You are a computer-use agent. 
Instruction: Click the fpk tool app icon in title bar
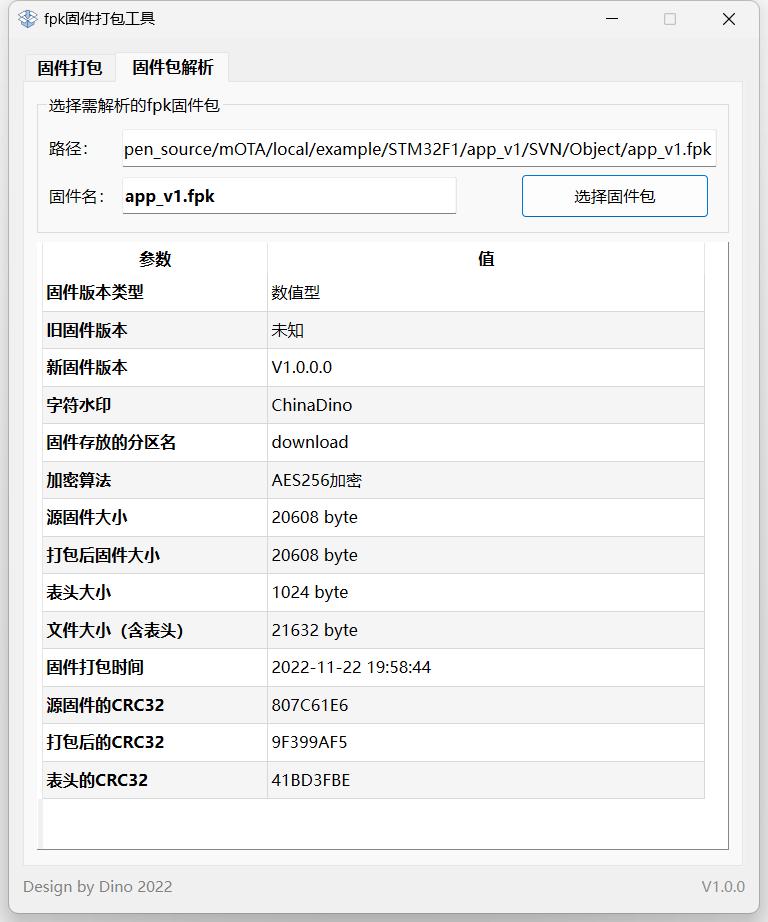pos(28,19)
